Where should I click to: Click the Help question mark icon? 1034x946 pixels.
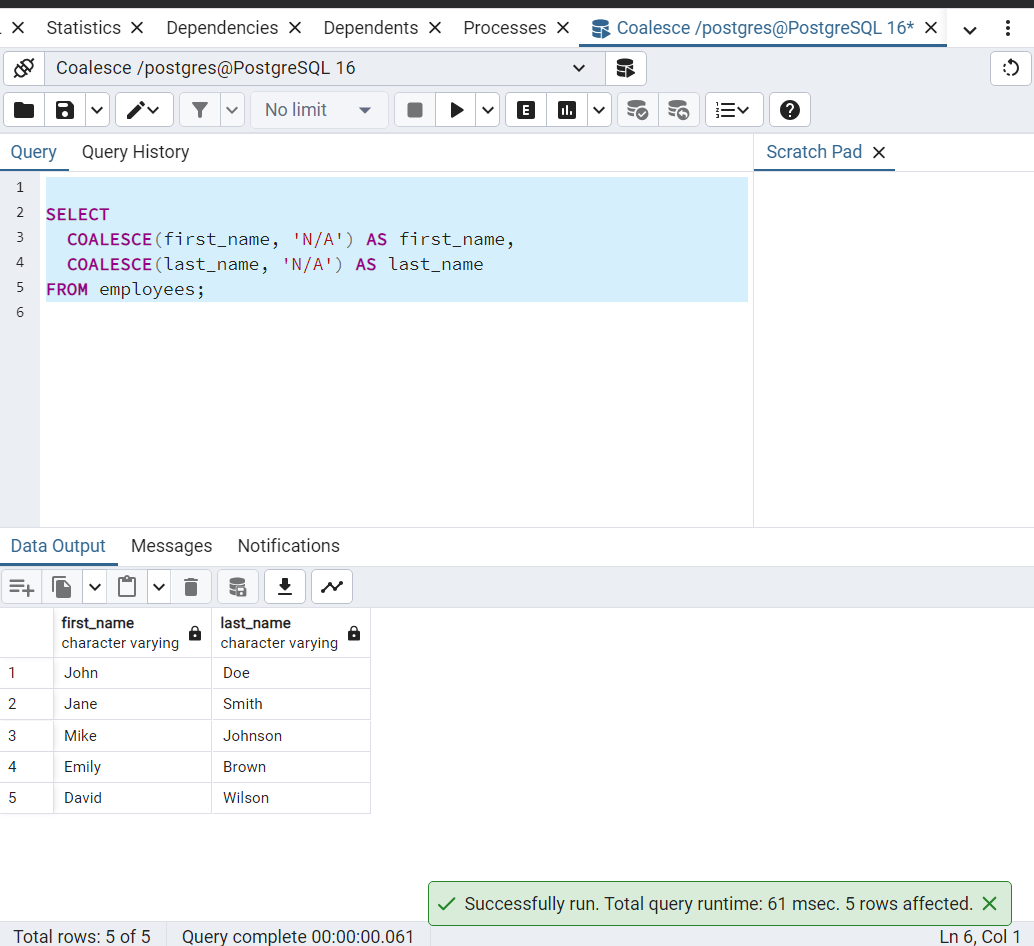click(x=789, y=109)
